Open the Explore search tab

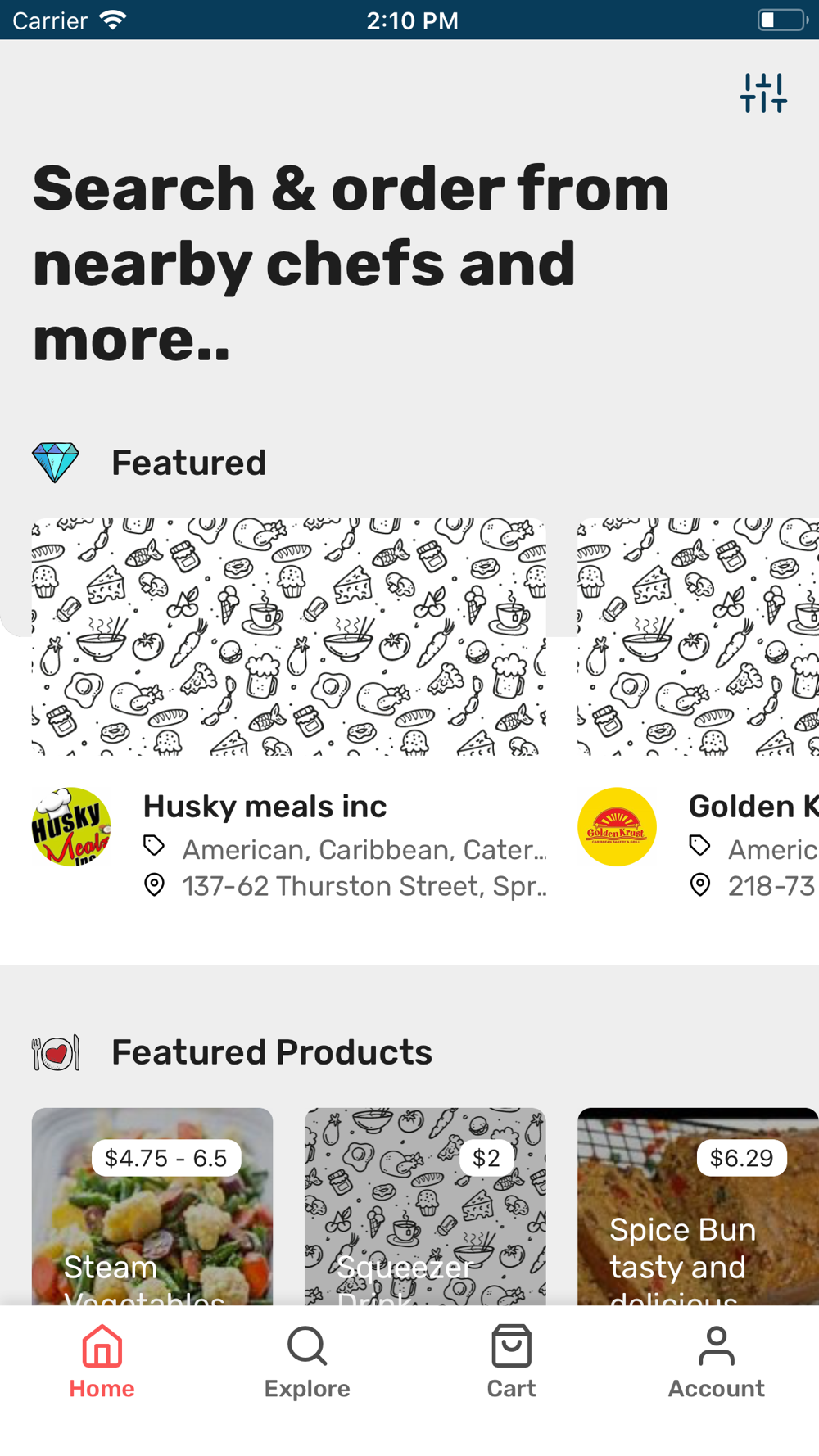(x=307, y=1363)
